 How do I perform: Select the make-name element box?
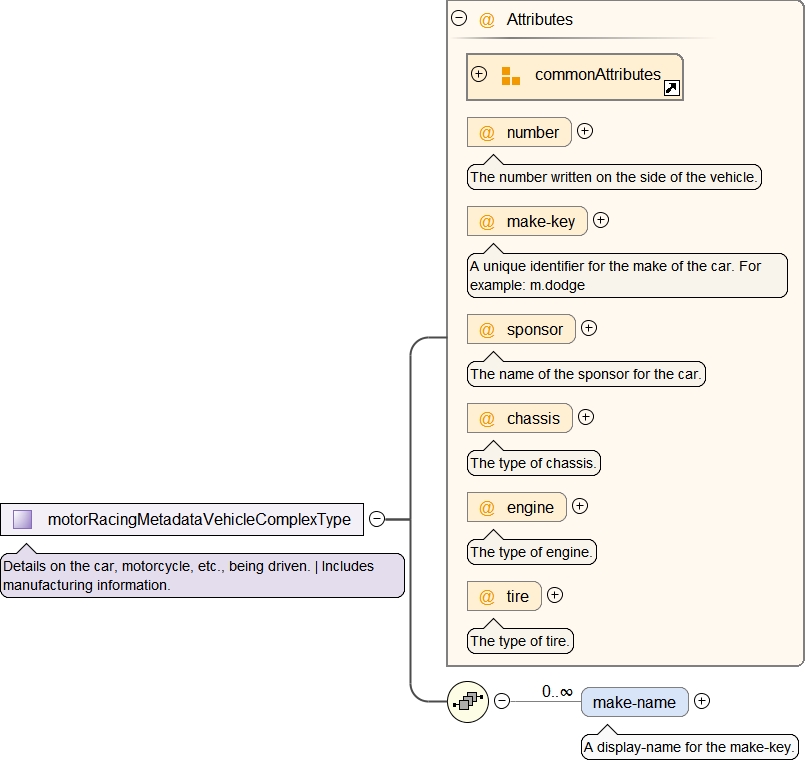click(634, 702)
